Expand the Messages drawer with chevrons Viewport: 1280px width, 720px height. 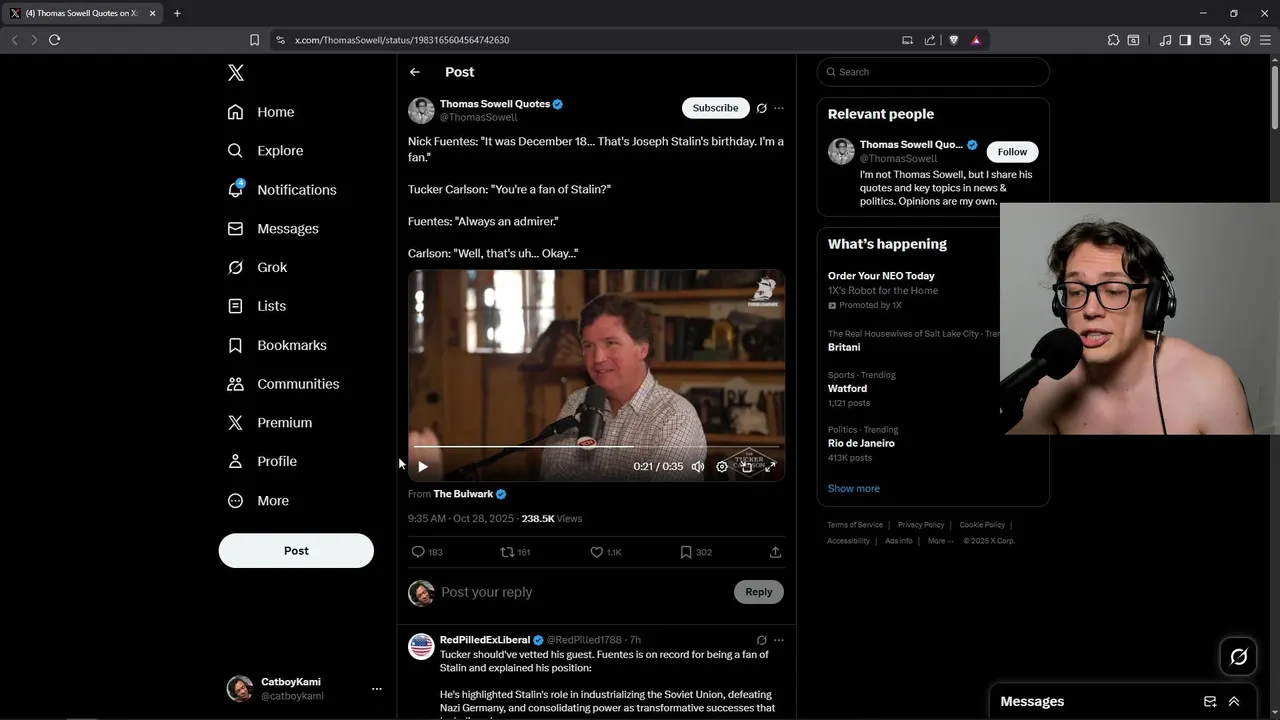click(x=1234, y=702)
